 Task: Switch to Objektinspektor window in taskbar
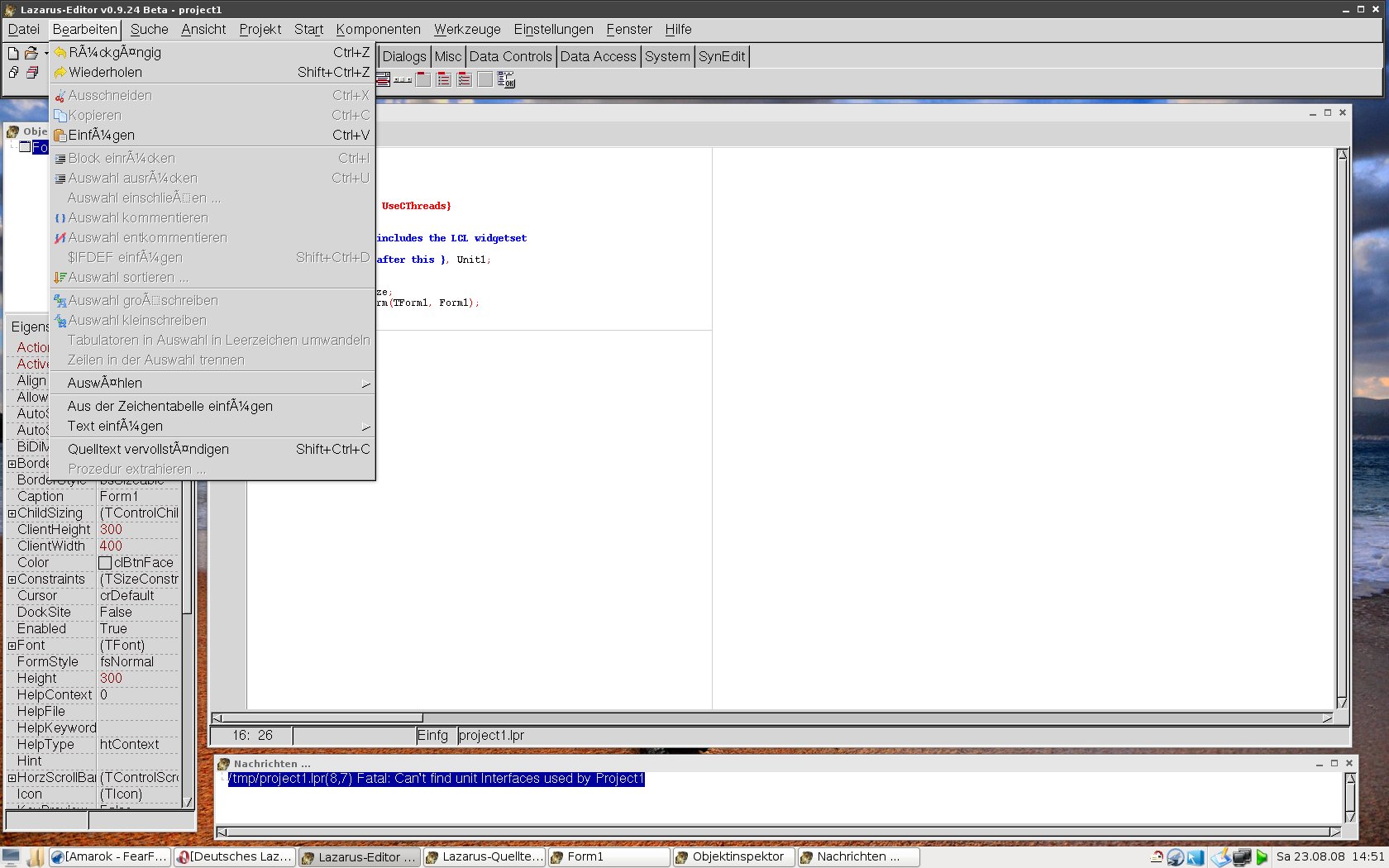click(x=734, y=857)
